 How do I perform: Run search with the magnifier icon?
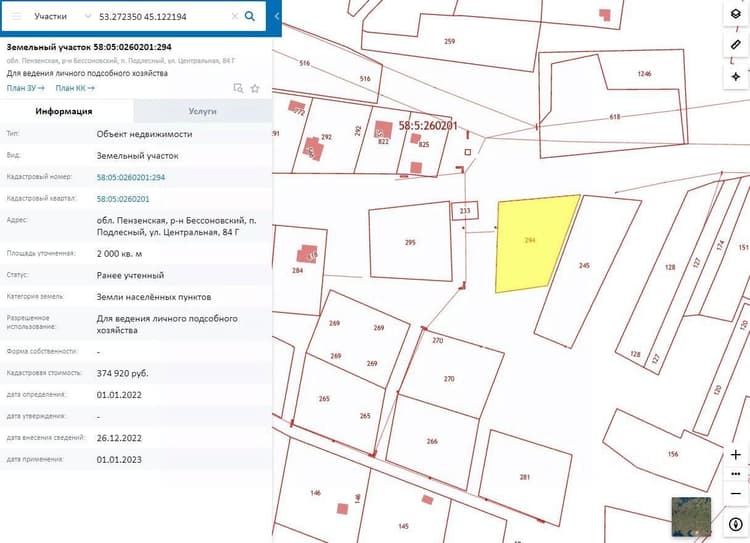(x=250, y=16)
